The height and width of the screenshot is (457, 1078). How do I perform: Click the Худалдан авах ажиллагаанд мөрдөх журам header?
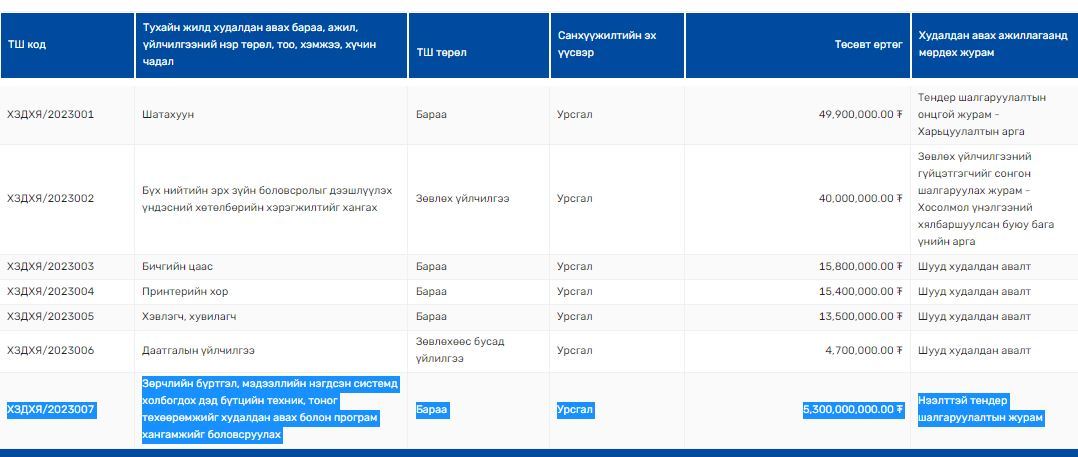(x=985, y=45)
